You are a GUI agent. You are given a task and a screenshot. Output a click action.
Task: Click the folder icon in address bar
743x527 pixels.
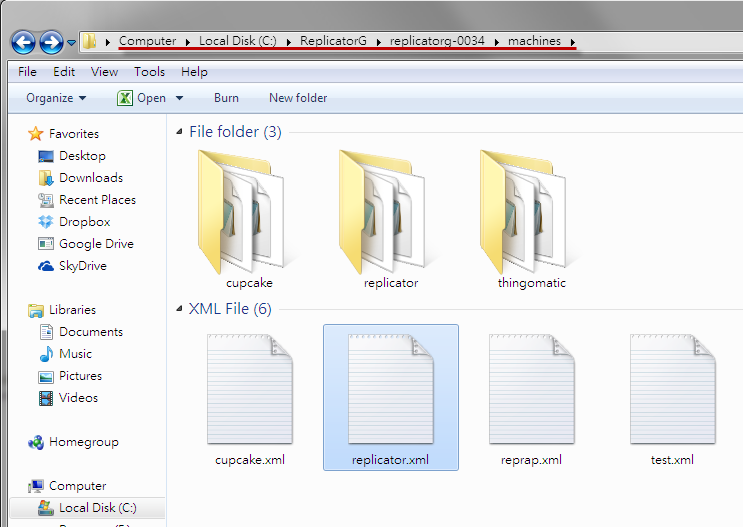point(89,41)
